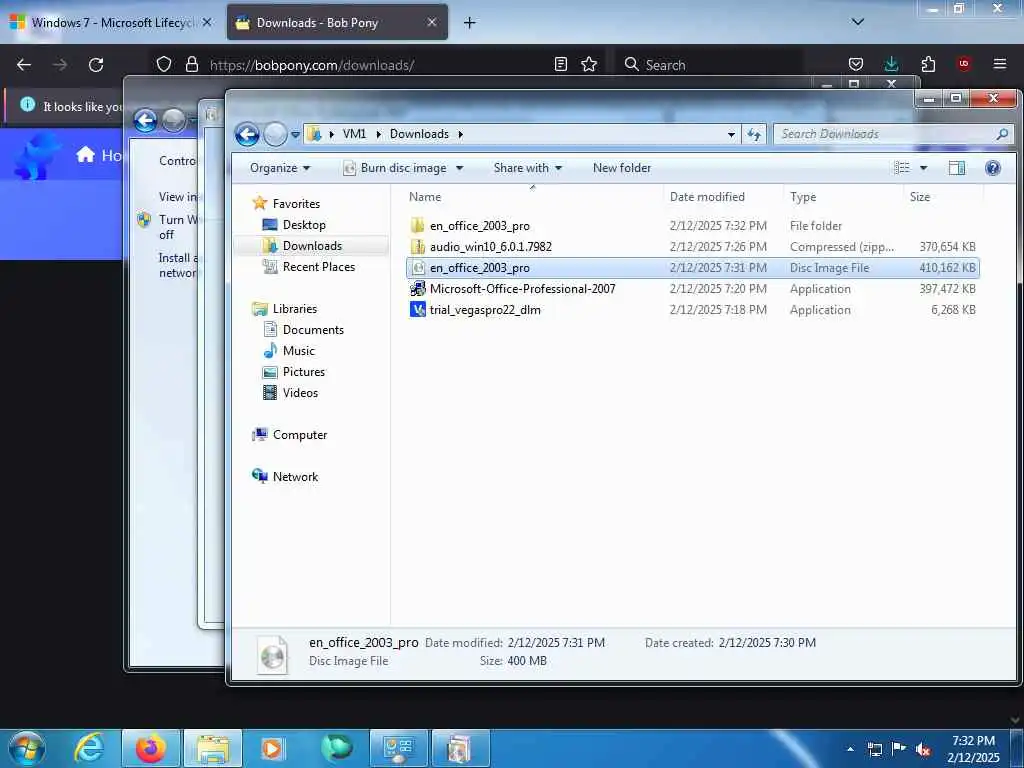Sort files by Date modified column
This screenshot has width=1024, height=768.
[724, 197]
